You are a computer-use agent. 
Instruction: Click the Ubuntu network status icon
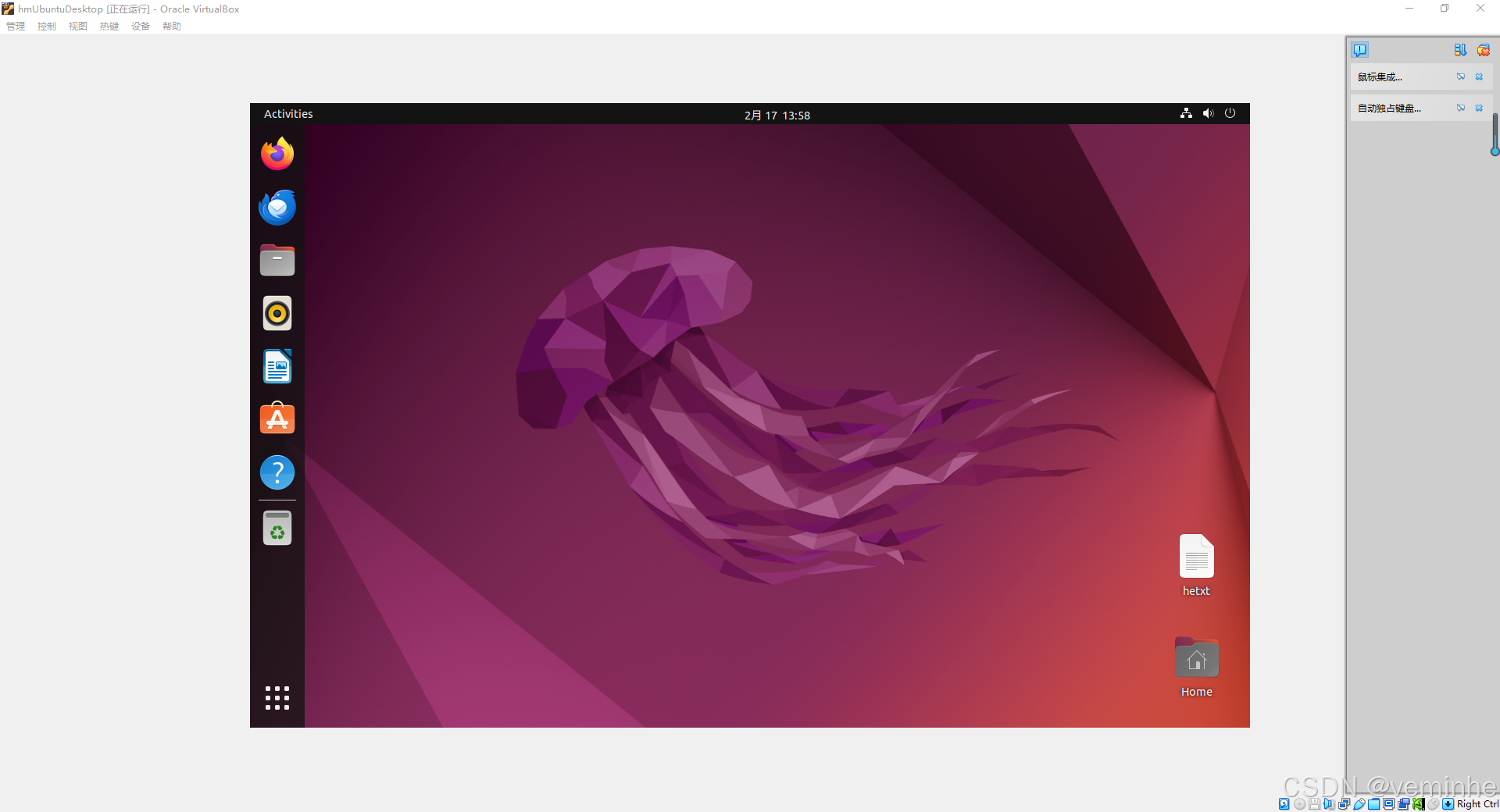tap(1186, 113)
